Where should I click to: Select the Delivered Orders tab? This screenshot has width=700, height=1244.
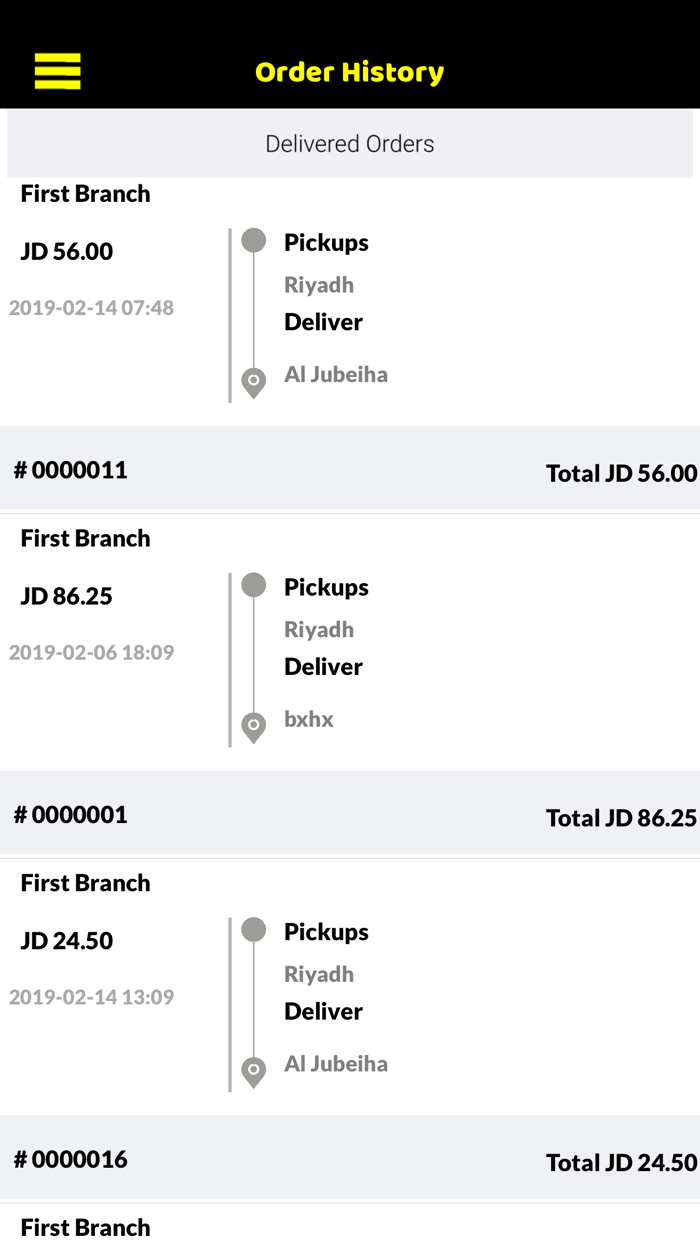pos(350,144)
